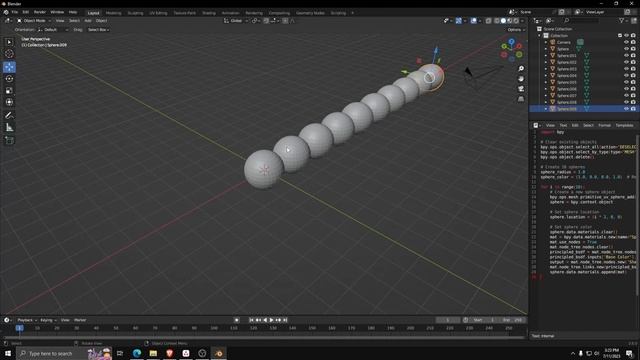Screen dimensions: 640x360
Task: Open Microsoft Edge from the taskbar
Action: 137,353
